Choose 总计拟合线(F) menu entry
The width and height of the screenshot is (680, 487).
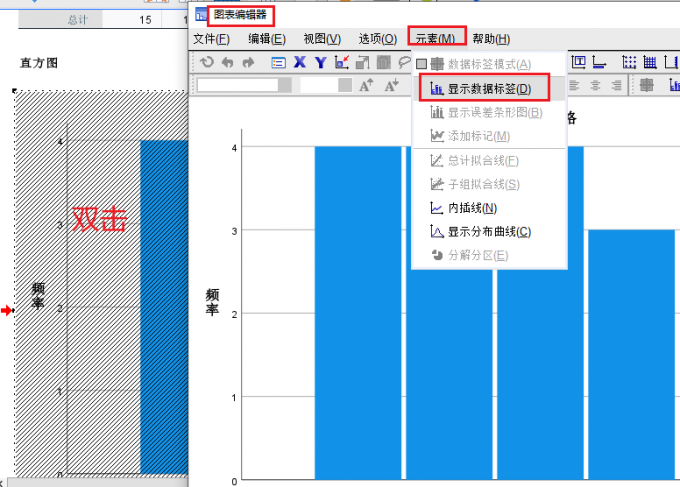[489, 161]
